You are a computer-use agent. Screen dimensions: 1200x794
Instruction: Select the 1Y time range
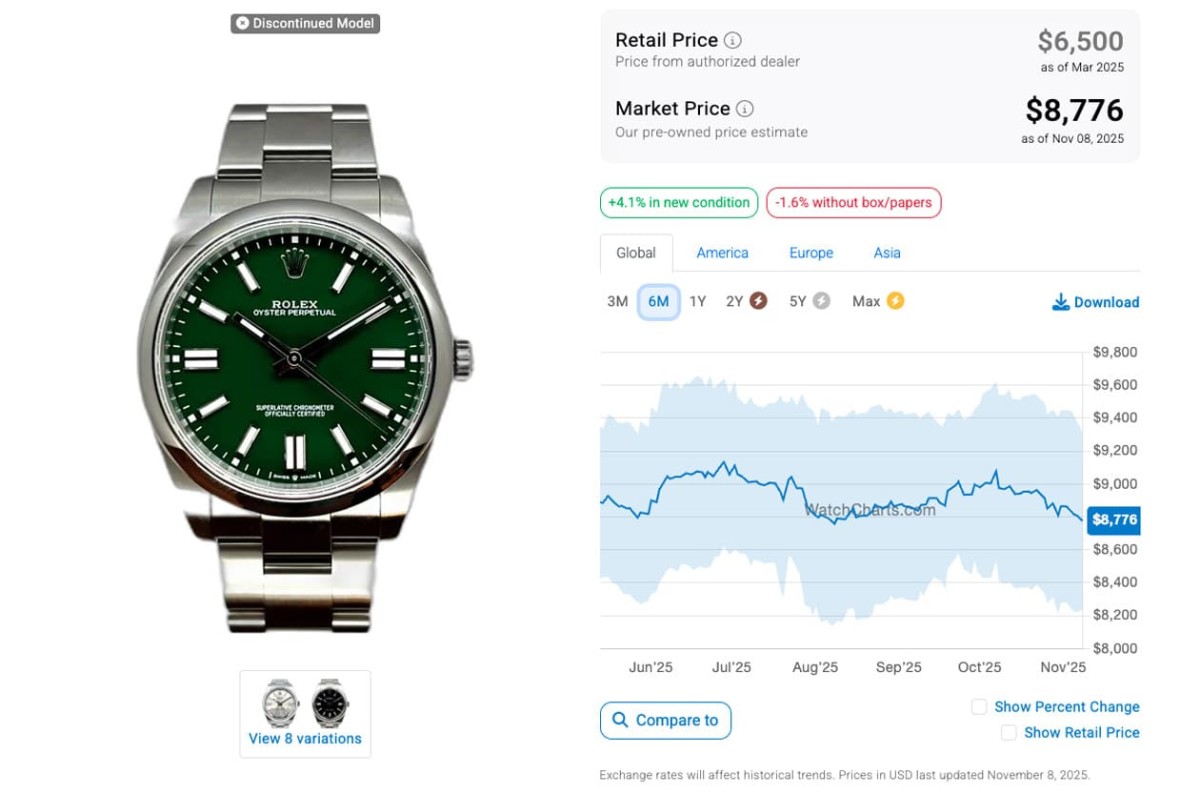click(697, 301)
